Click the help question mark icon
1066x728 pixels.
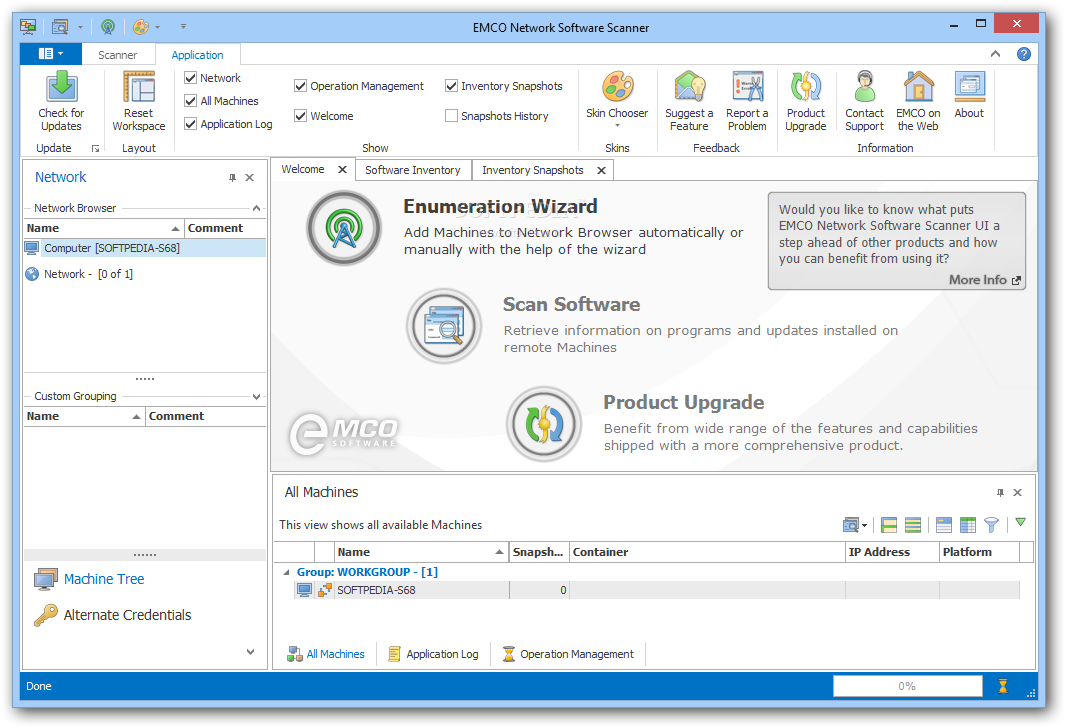(1023, 54)
